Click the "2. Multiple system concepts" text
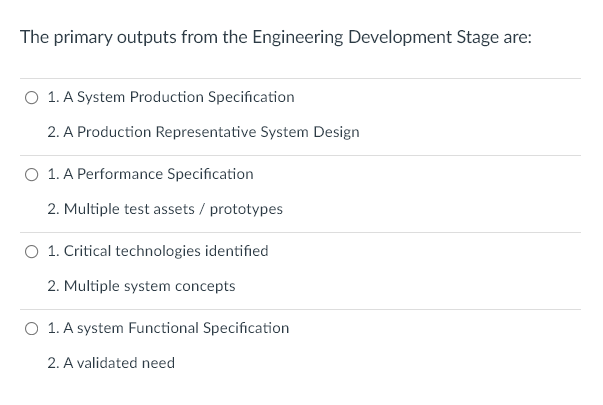Viewport: 603px width, 405px height. click(141, 286)
